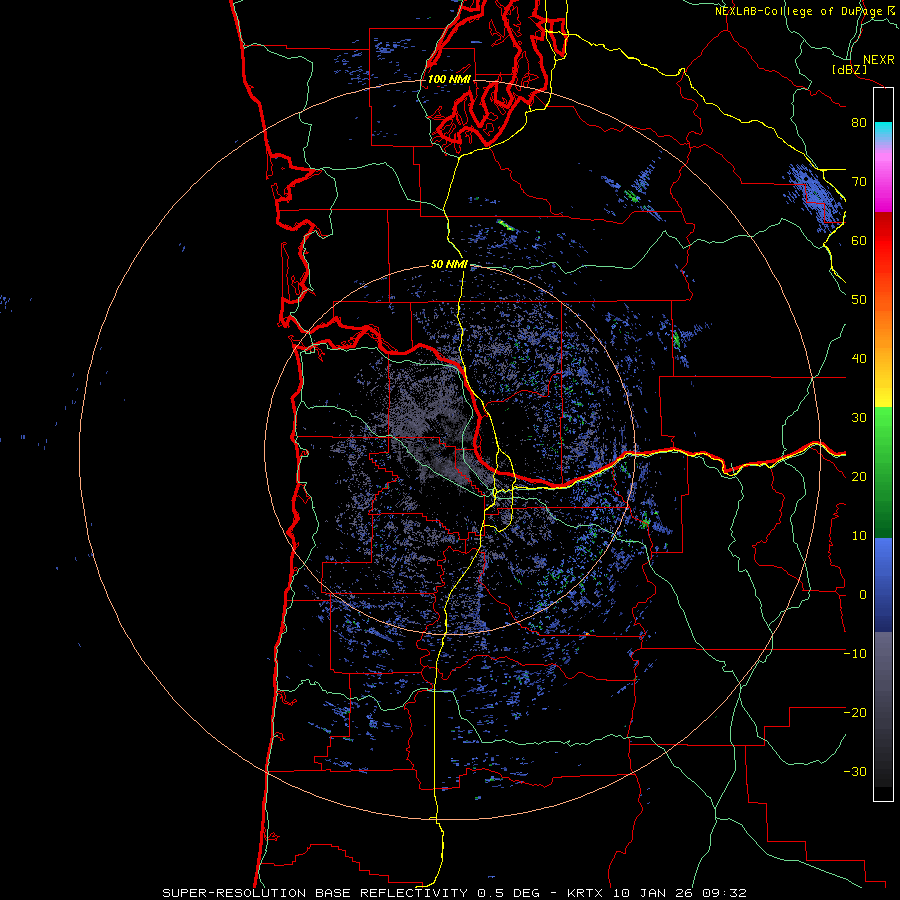Click the 40 dBZ scale value

pyautogui.click(x=859, y=359)
